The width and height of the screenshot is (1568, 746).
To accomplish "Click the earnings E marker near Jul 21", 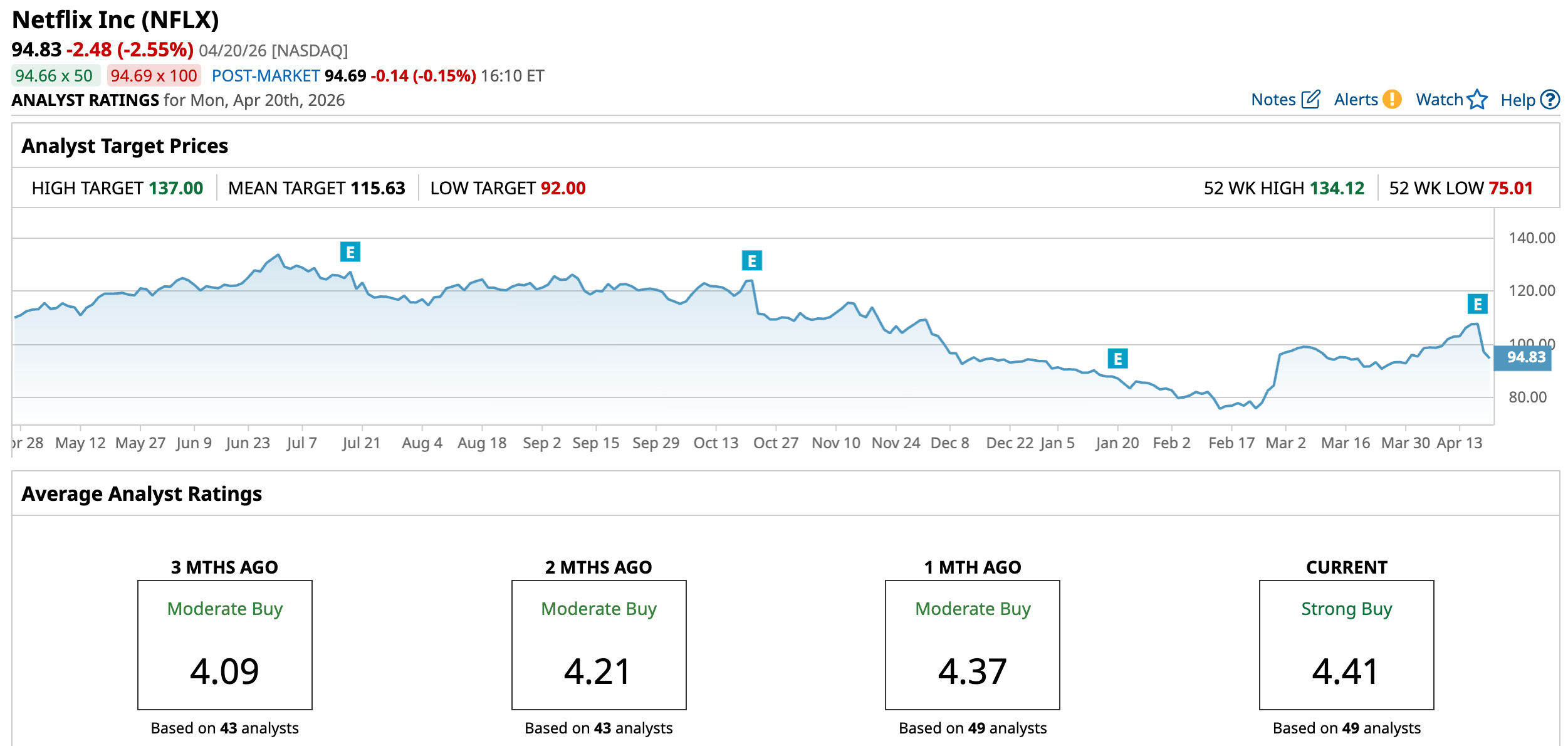I will (350, 252).
